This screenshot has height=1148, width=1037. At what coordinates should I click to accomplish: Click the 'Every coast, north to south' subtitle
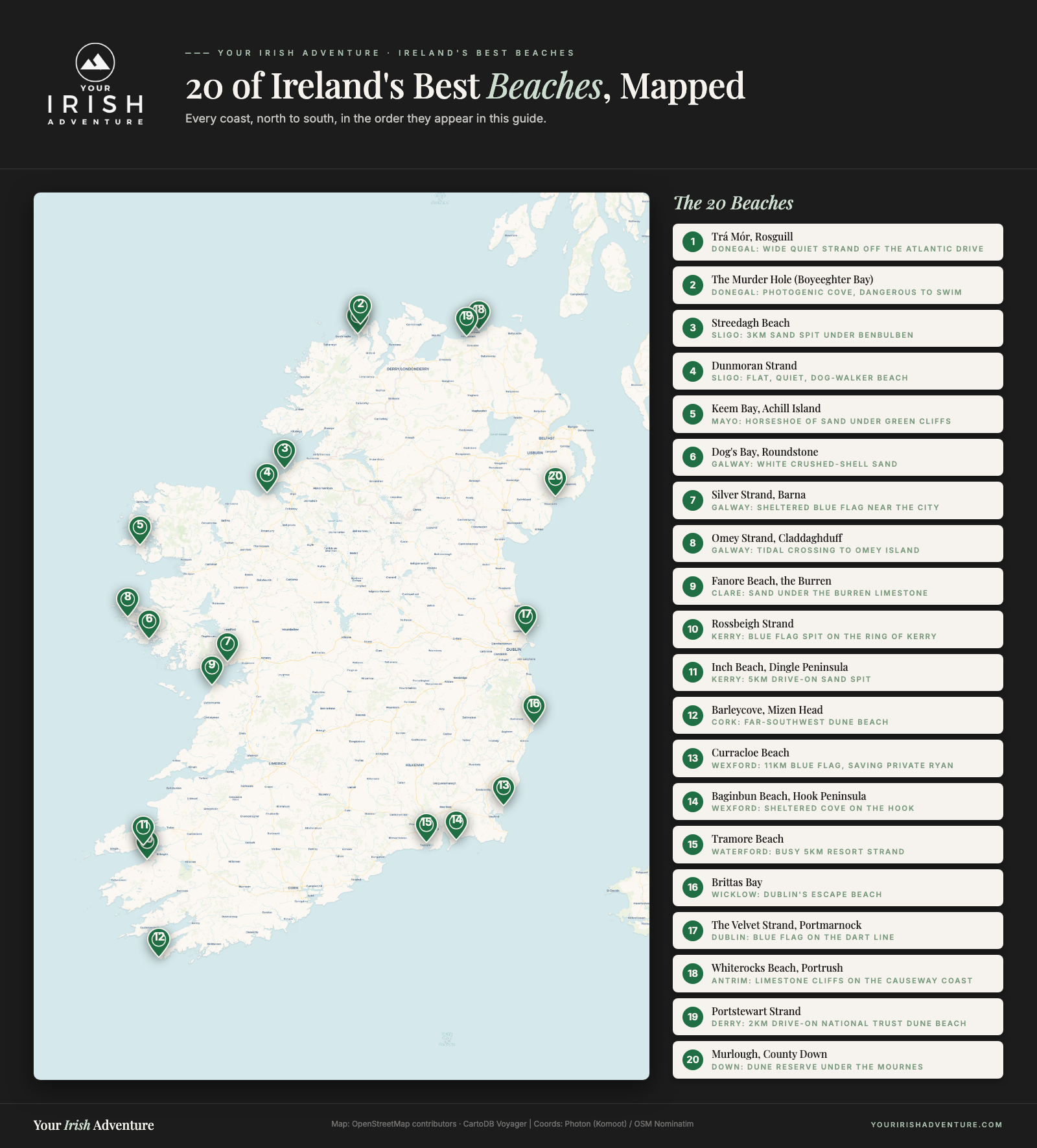[366, 119]
